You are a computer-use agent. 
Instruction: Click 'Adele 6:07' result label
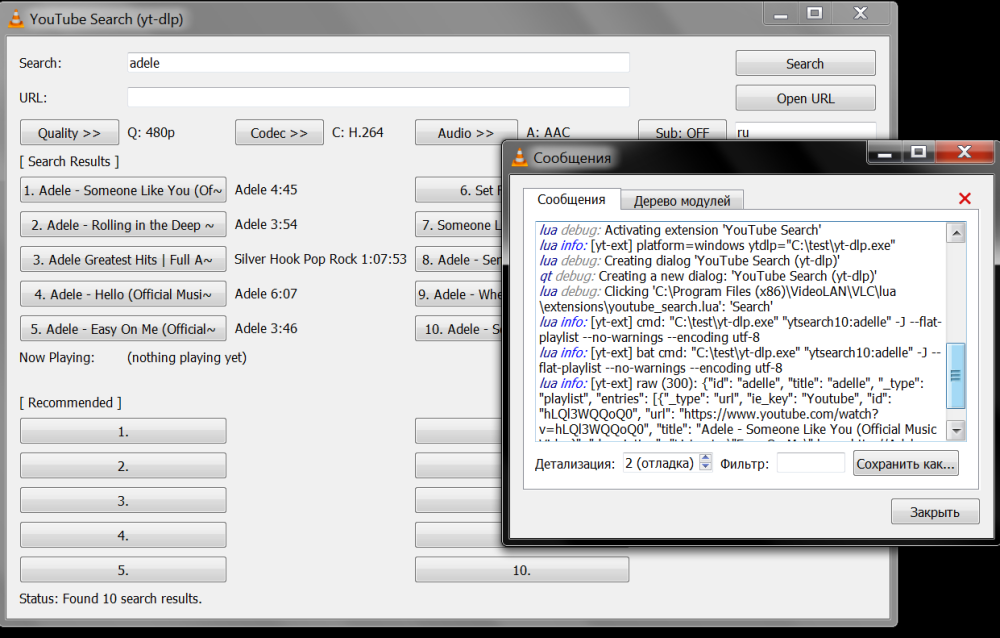pos(266,293)
